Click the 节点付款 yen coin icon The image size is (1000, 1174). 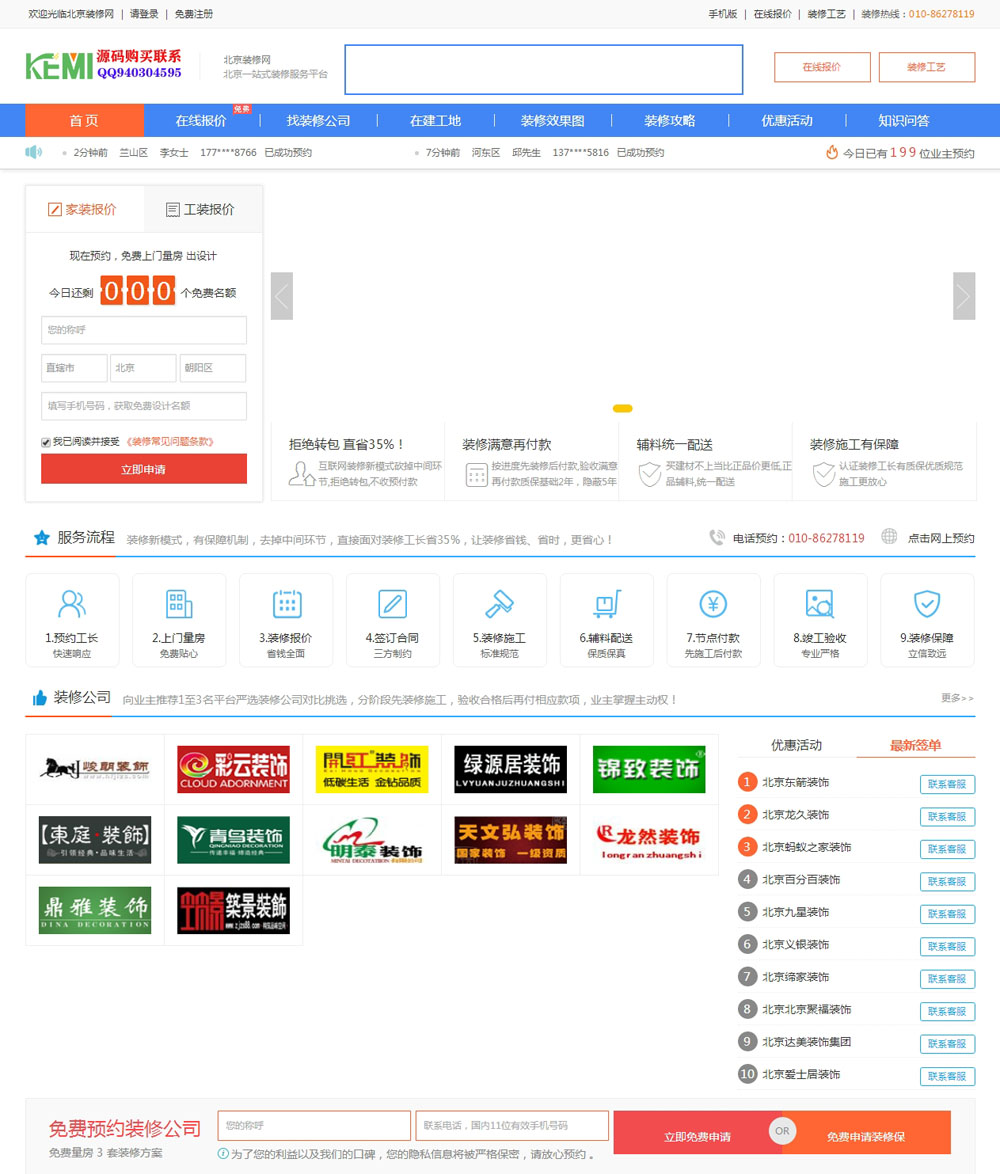713,604
